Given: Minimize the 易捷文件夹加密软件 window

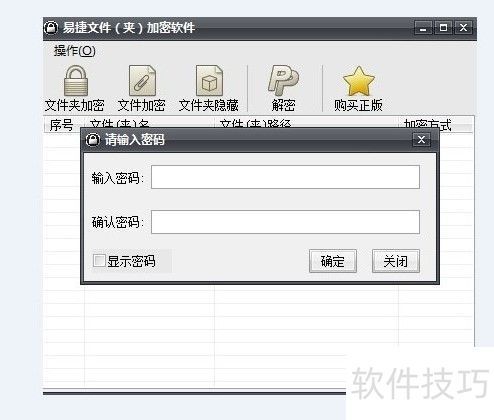Looking at the screenshot, I should pos(423,28).
